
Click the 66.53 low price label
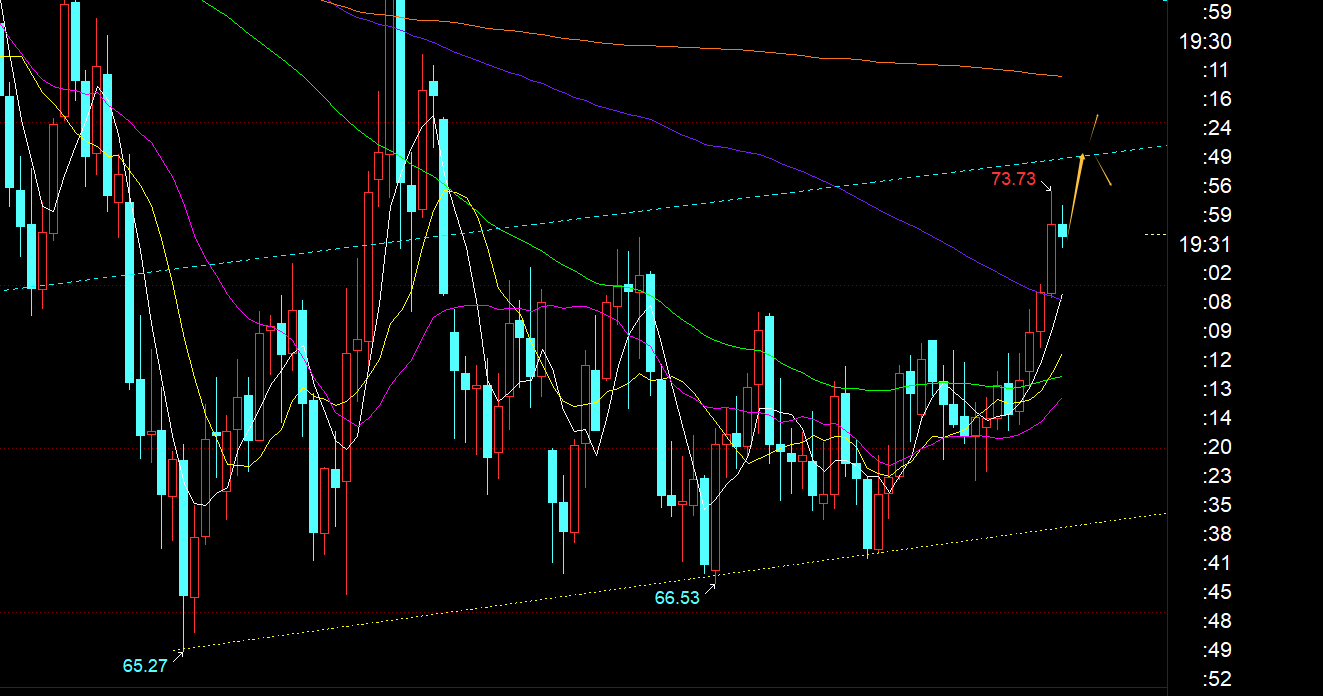point(677,598)
